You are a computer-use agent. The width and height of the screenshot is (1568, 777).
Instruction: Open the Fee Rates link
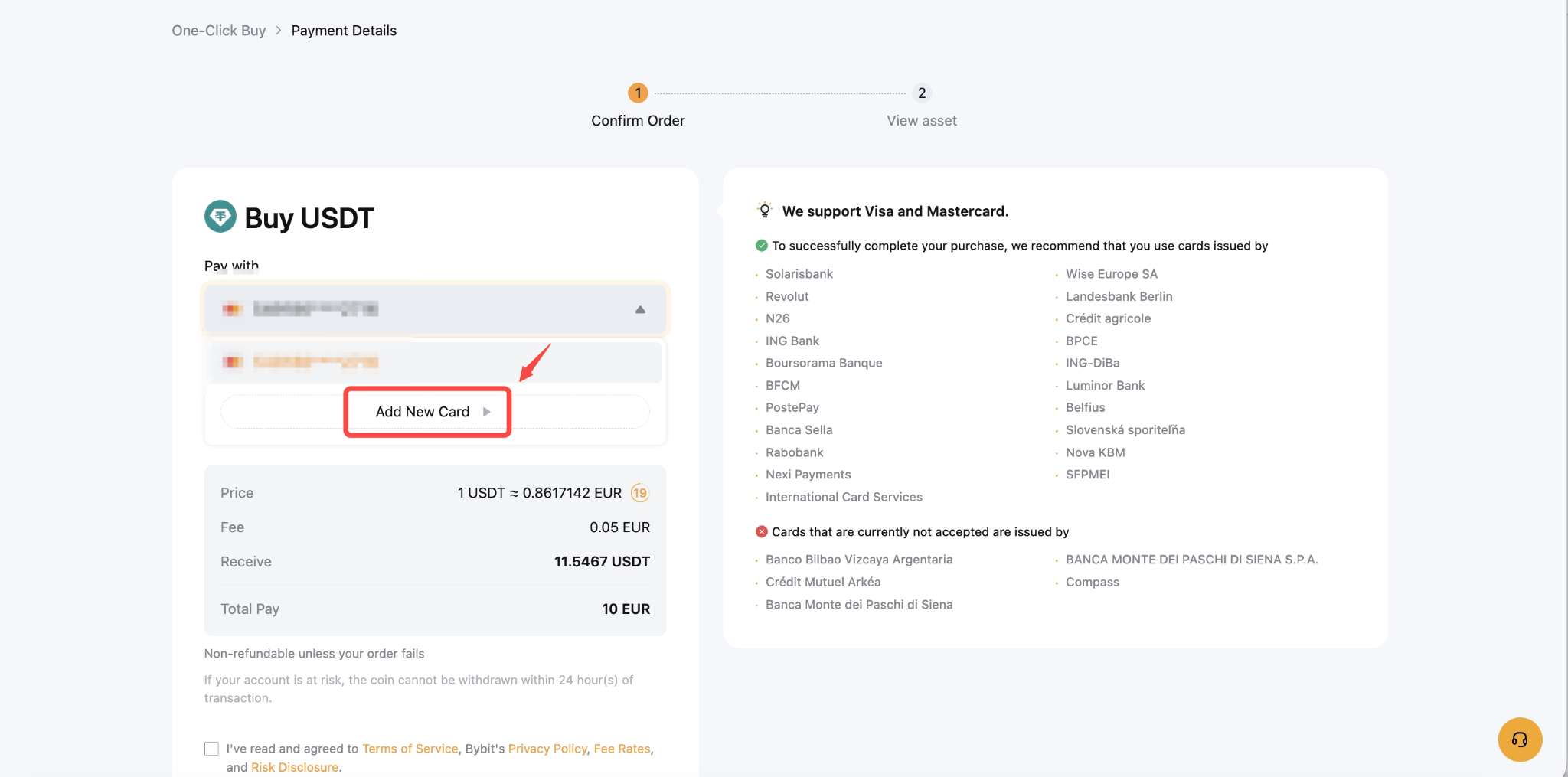point(622,749)
